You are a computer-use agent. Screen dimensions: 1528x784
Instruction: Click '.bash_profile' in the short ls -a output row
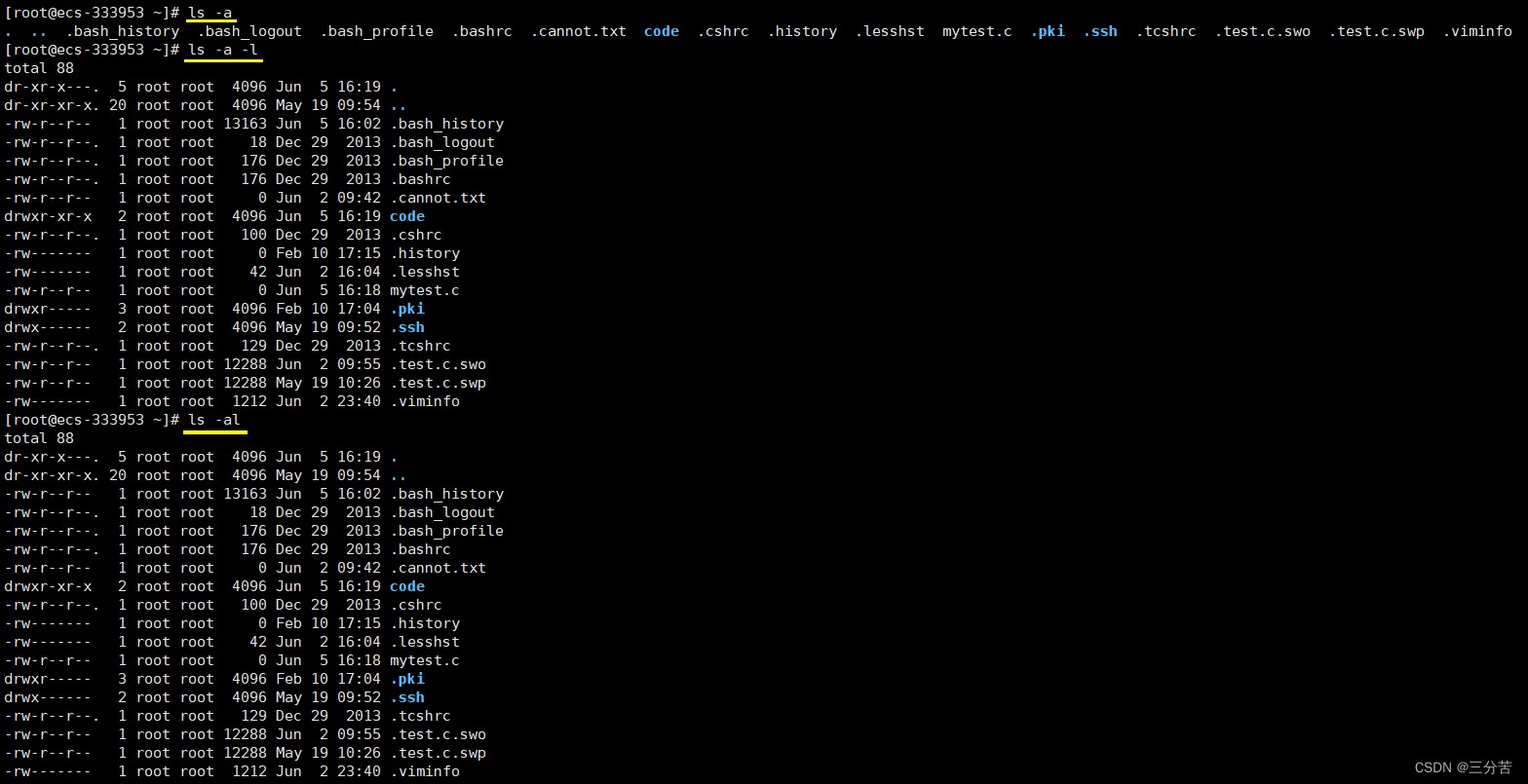377,31
